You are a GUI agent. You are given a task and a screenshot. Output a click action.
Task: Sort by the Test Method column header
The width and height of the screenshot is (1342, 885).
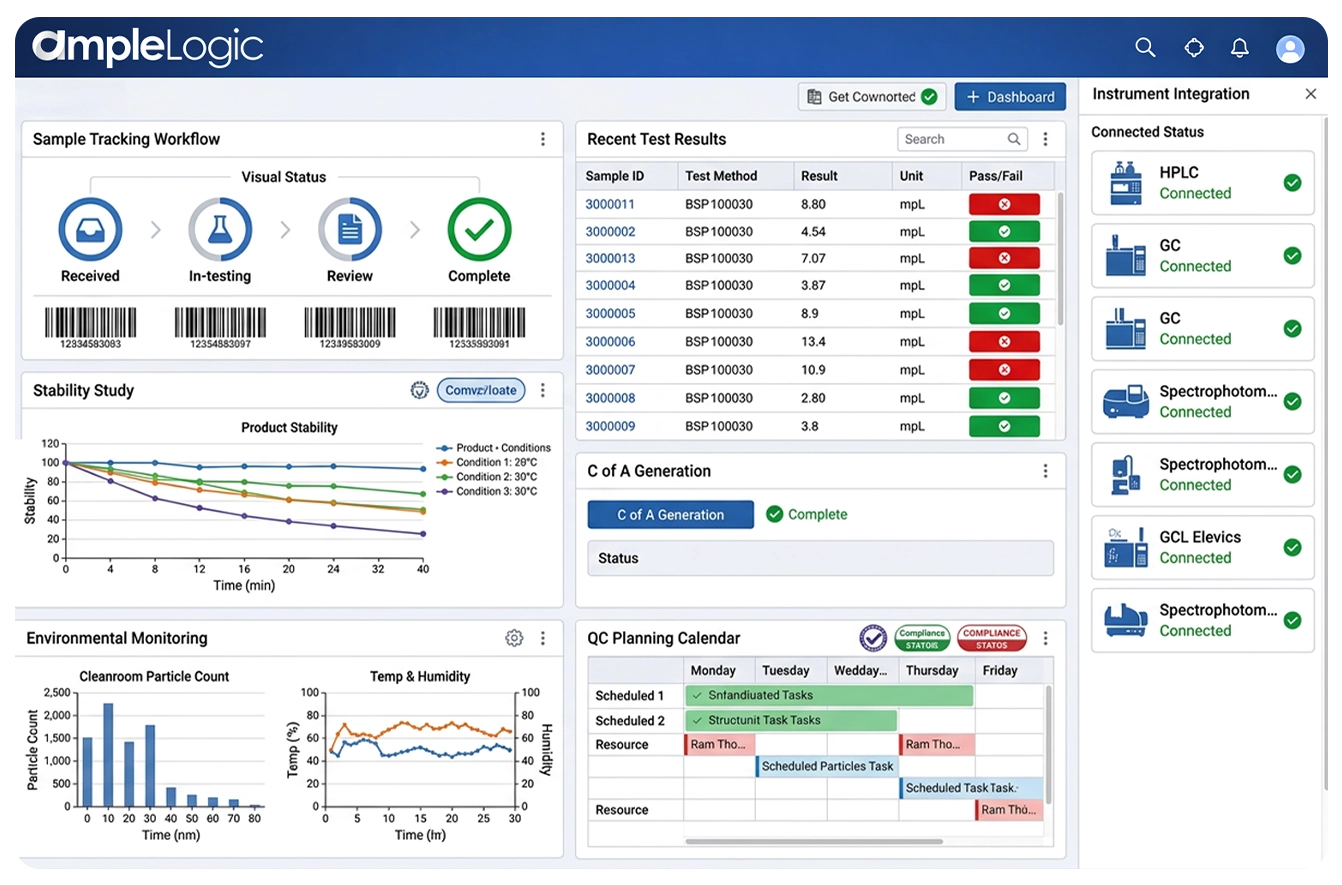[721, 176]
